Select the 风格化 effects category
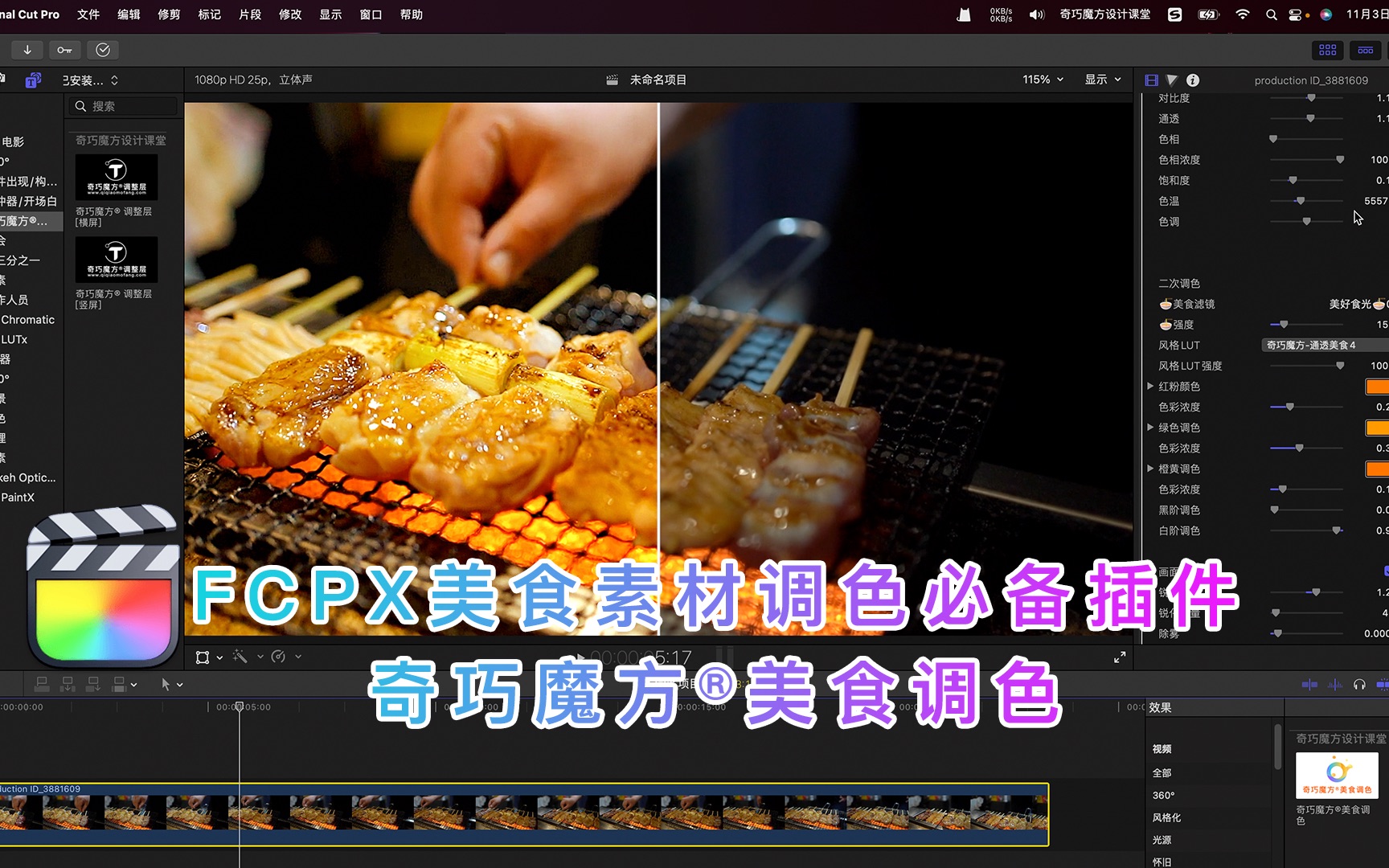 point(1167,817)
